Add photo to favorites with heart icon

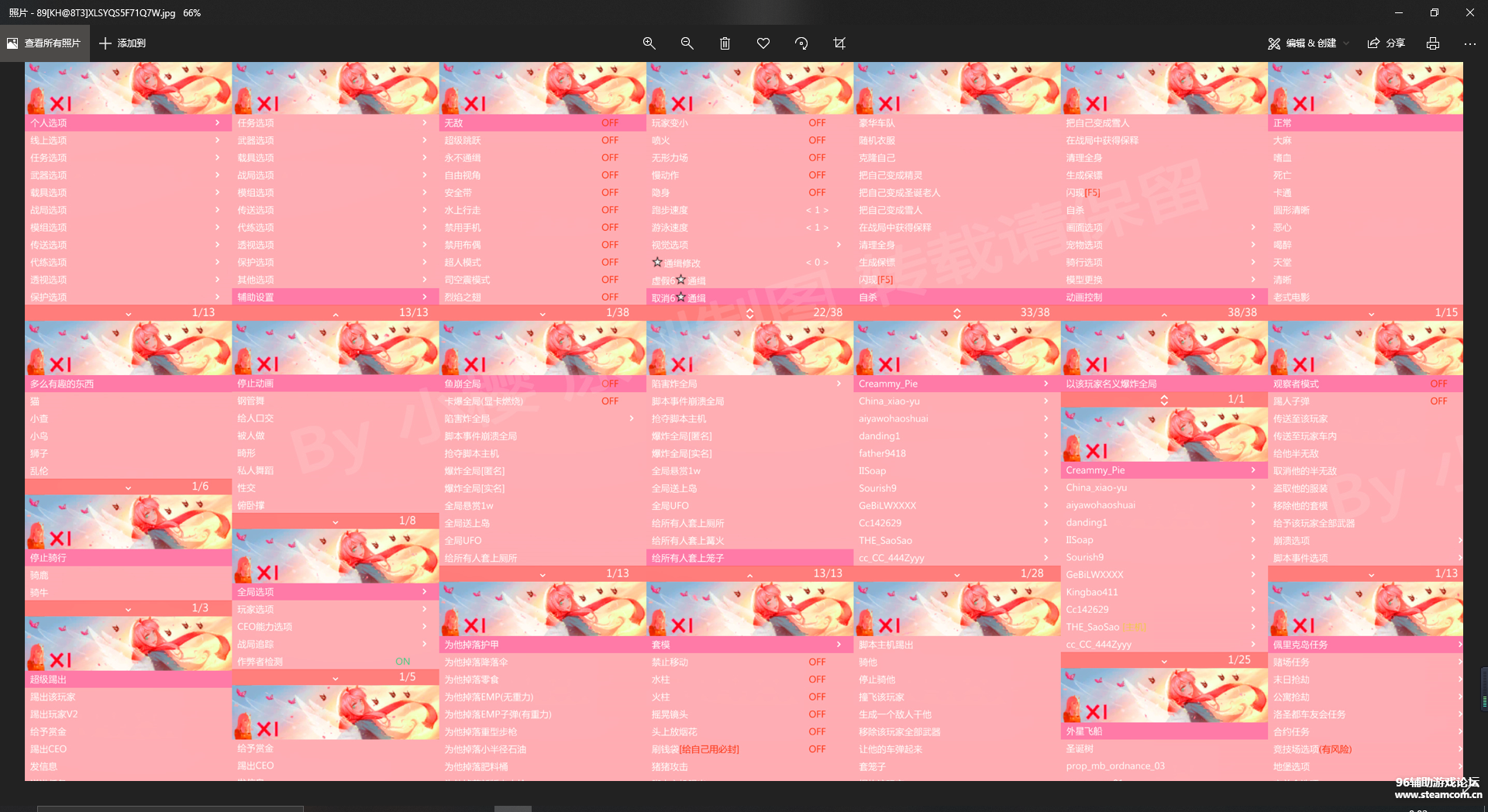click(x=763, y=43)
